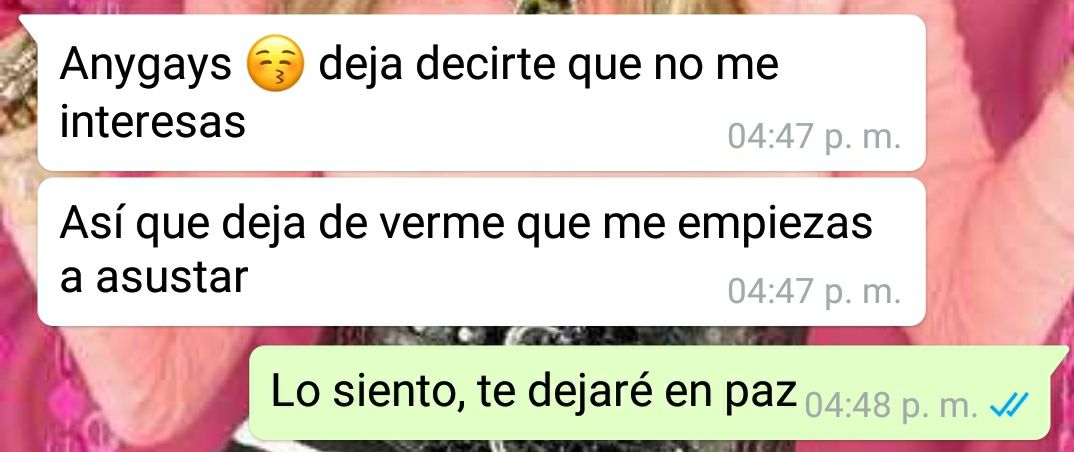
Task: Tap the kissing face emoji after Anygays
Action: point(275,64)
